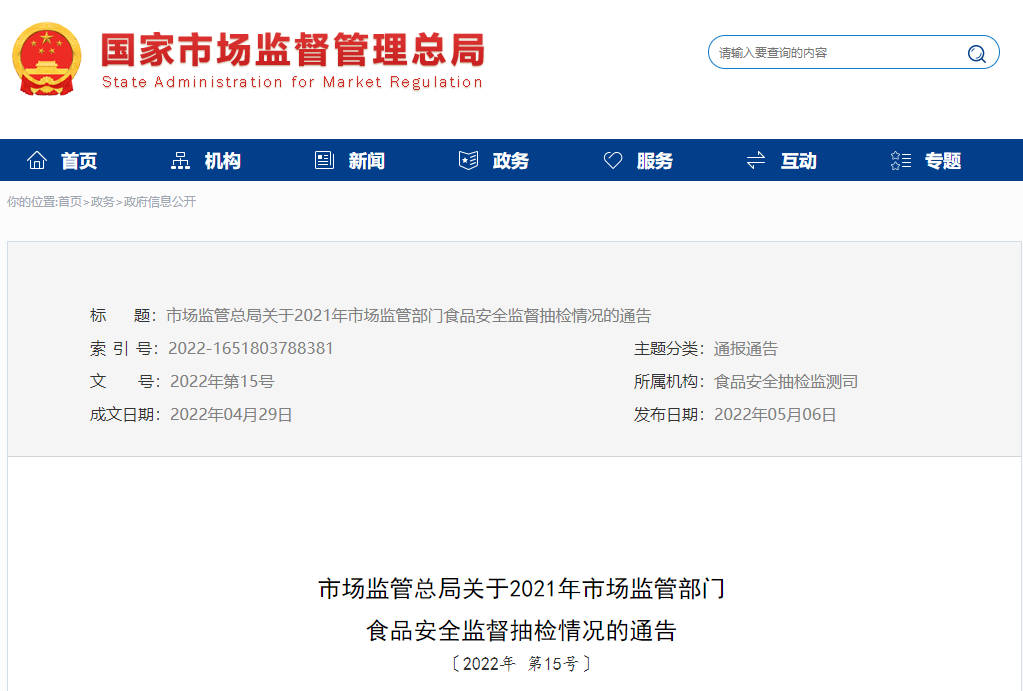Select the 成文日期 value 2022年04月29日
This screenshot has width=1023, height=691.
pyautogui.click(x=231, y=414)
